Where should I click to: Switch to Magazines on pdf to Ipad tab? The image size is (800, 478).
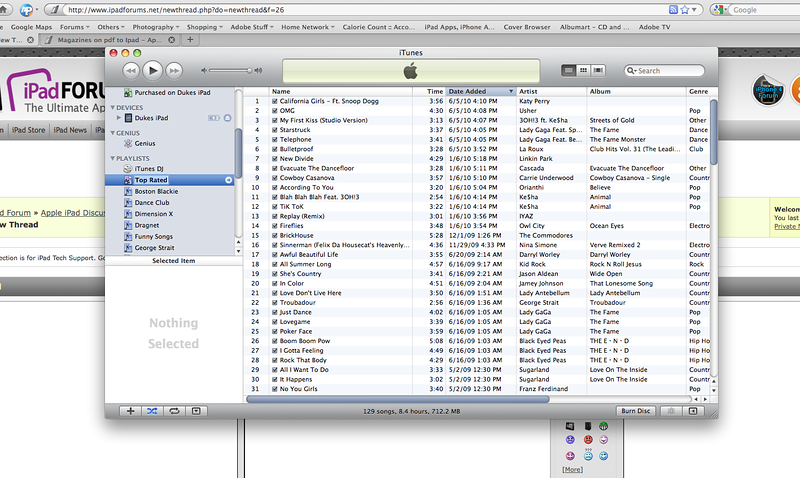tap(110, 39)
